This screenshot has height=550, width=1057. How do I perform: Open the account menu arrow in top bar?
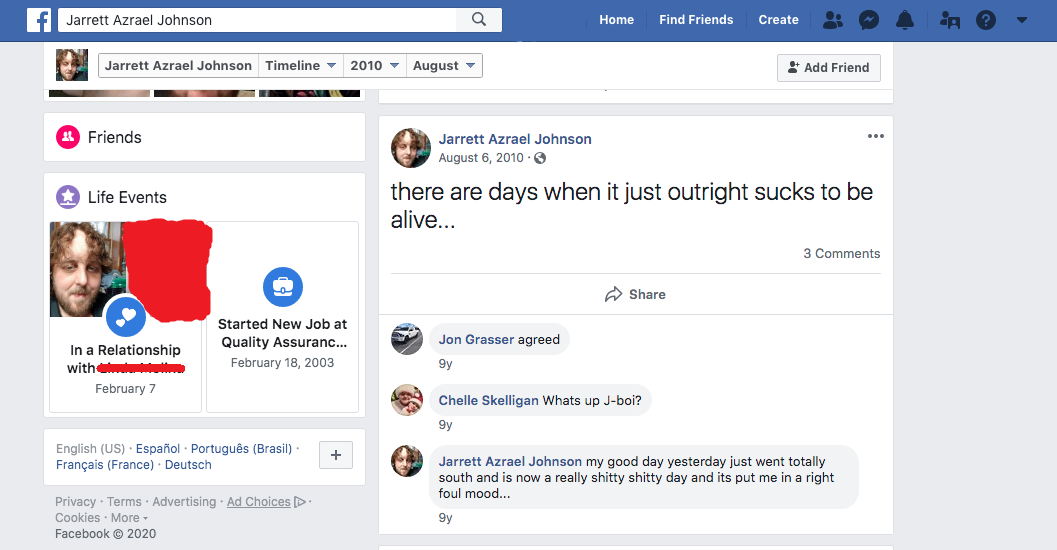(1022, 20)
